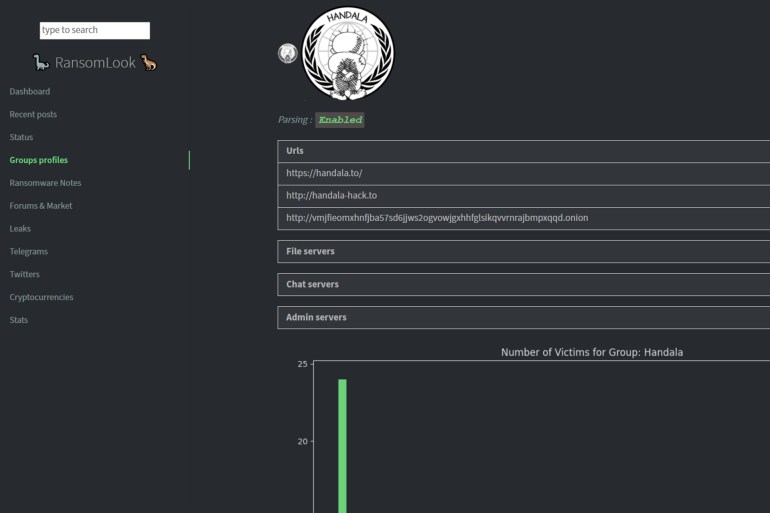Click the chart title Number of Victims
The image size is (770, 513).
click(592, 352)
